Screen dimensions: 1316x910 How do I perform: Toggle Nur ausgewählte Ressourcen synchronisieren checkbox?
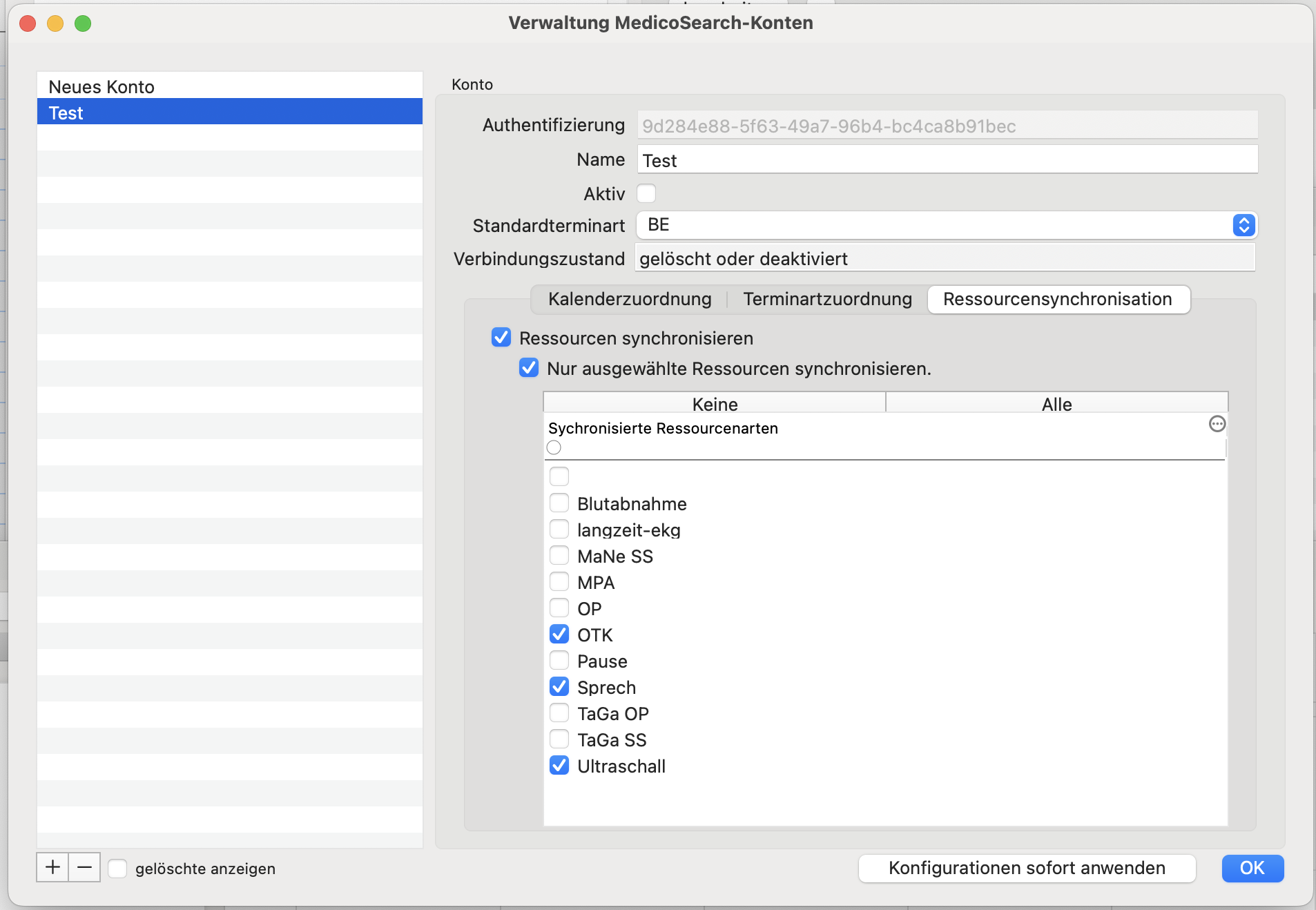[529, 368]
